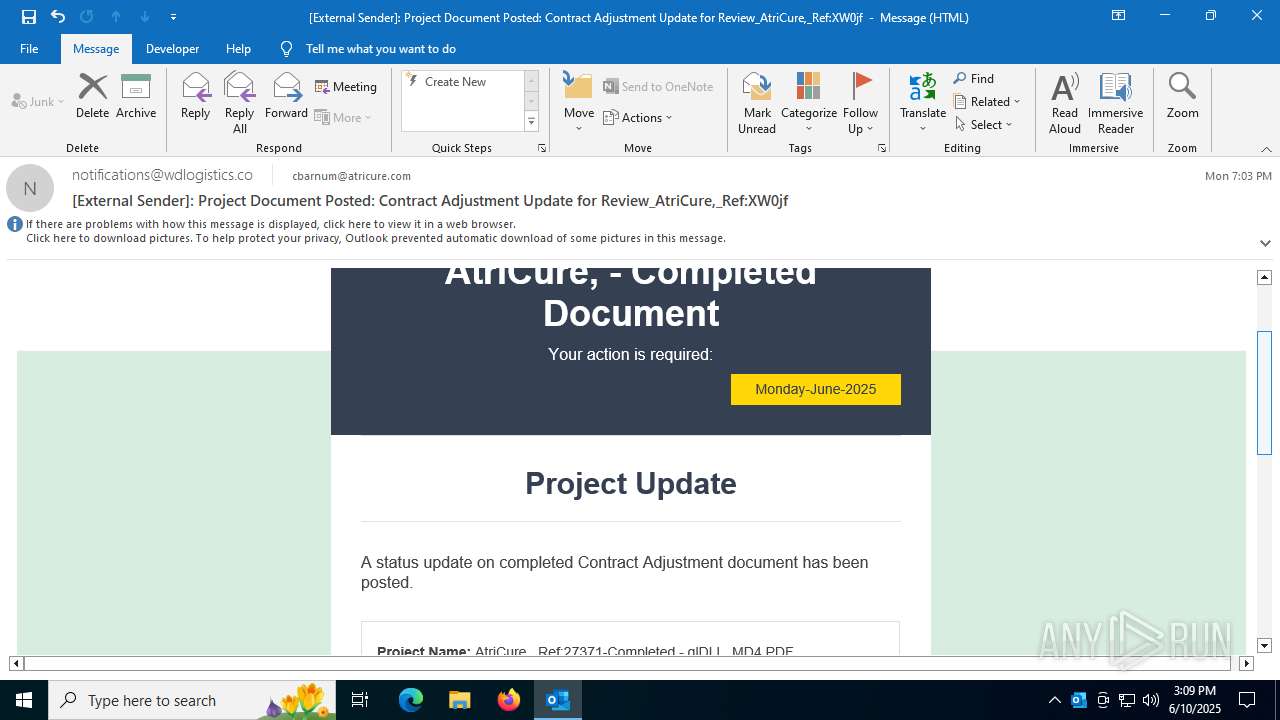Click the Translate button
The image size is (1280, 720).
click(923, 102)
